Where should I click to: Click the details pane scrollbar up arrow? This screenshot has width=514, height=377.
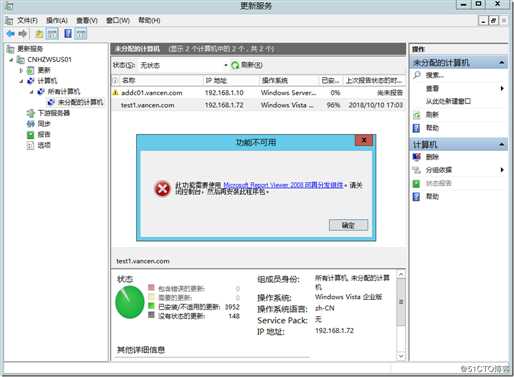[401, 275]
